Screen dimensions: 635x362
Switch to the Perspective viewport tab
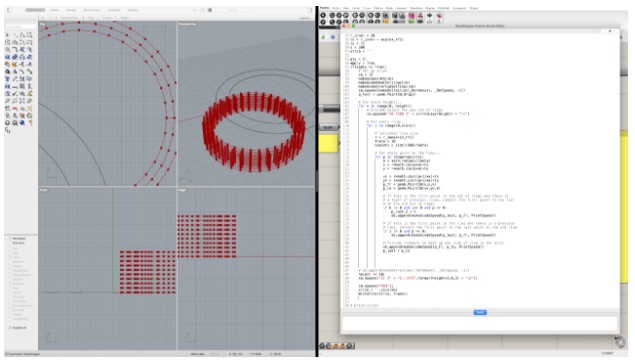(69, 18)
